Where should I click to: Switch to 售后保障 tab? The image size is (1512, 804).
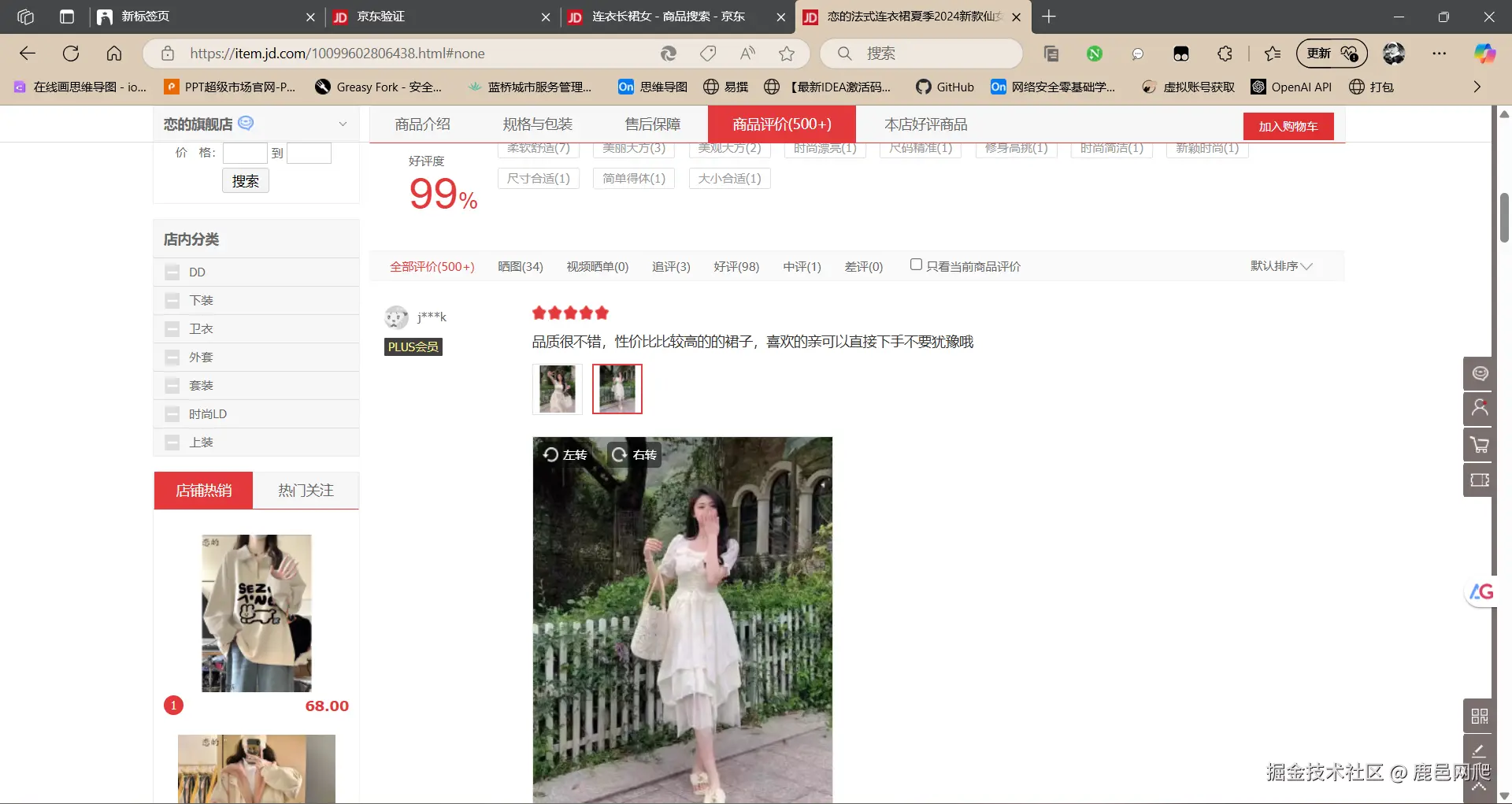point(652,124)
